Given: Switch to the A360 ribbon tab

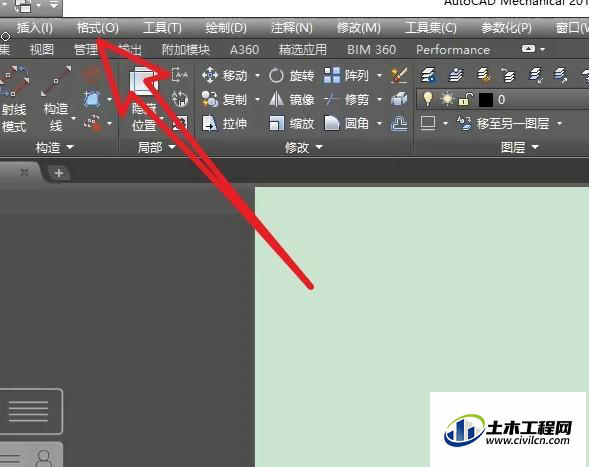Looking at the screenshot, I should point(244,50).
